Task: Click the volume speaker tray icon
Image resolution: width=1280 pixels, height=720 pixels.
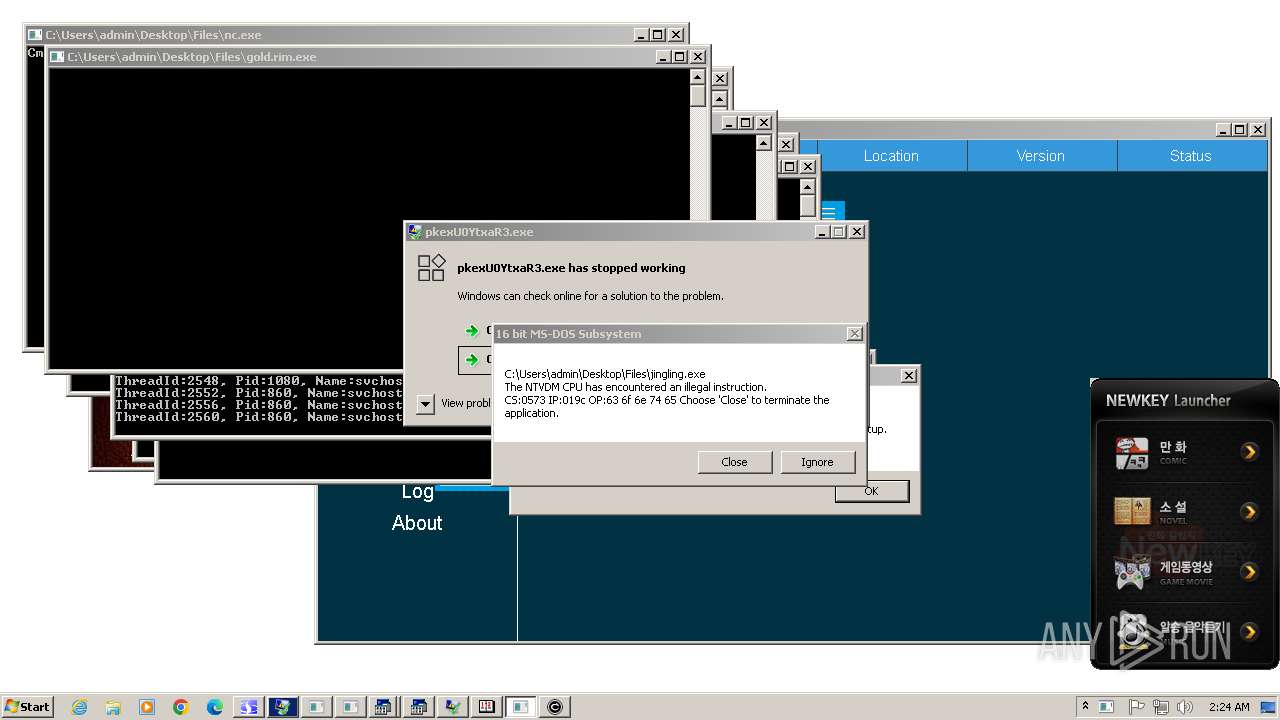Action: click(x=1185, y=707)
